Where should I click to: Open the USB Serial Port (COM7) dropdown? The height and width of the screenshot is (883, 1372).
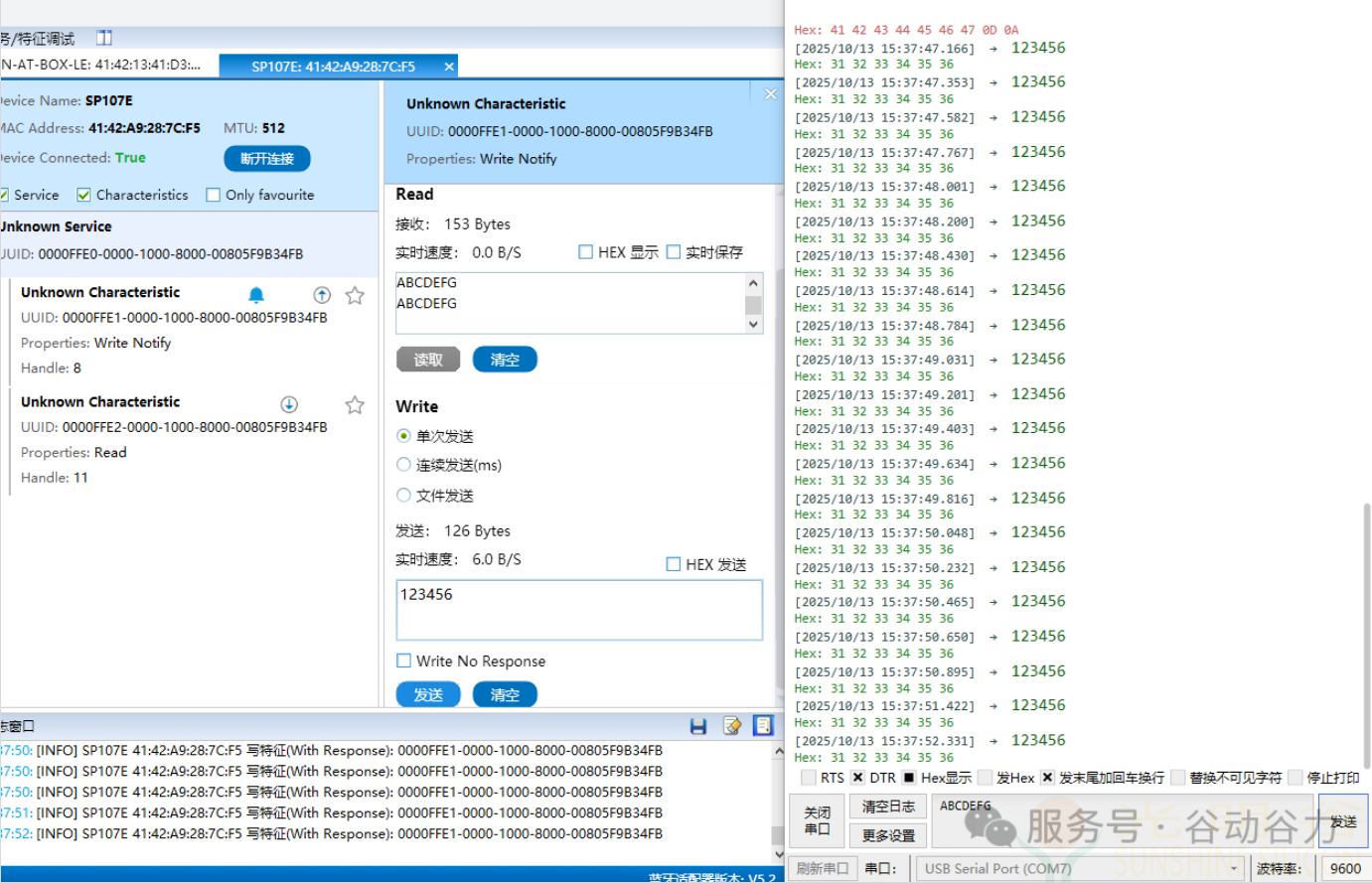pyautogui.click(x=1080, y=868)
